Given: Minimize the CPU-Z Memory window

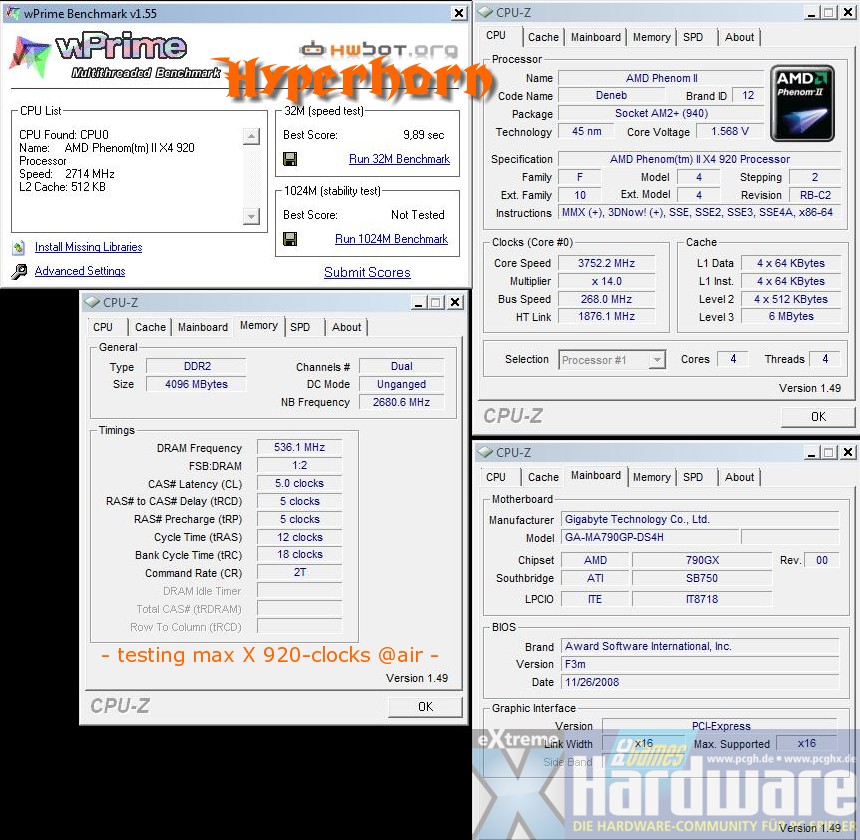Looking at the screenshot, I should coord(419,302).
